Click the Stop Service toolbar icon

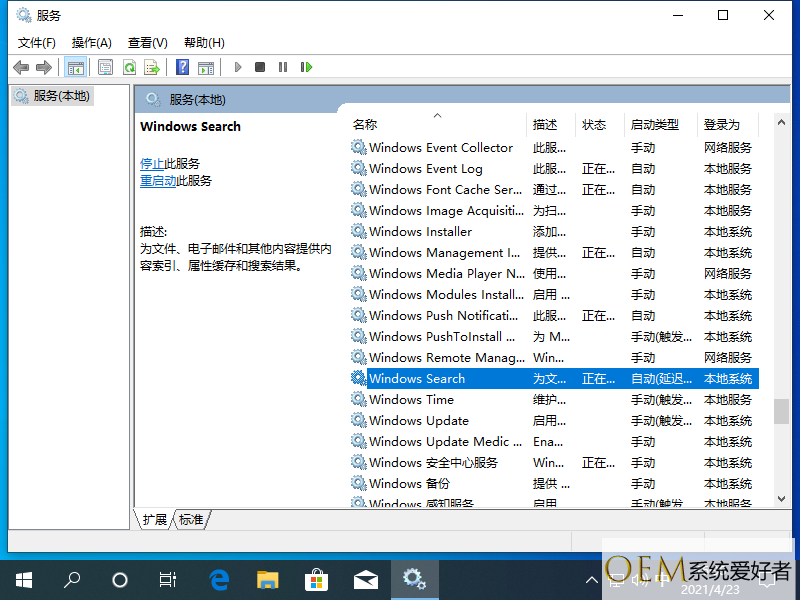click(x=260, y=67)
